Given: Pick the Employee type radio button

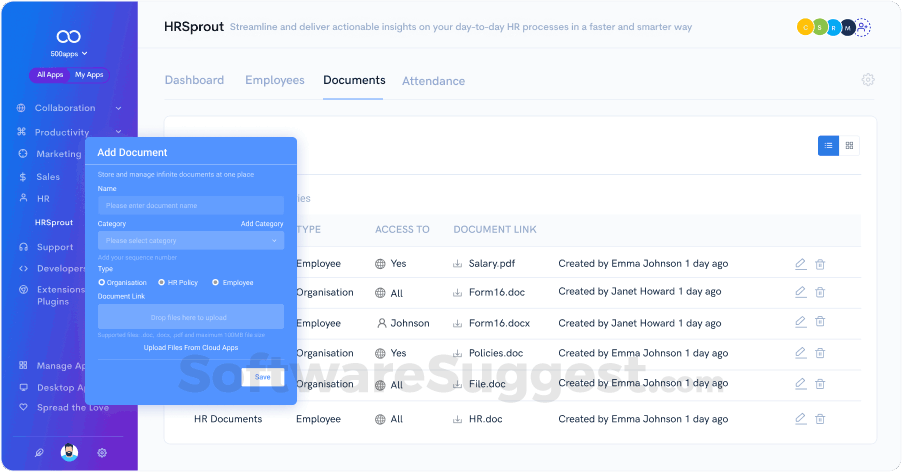Looking at the screenshot, I should (215, 283).
